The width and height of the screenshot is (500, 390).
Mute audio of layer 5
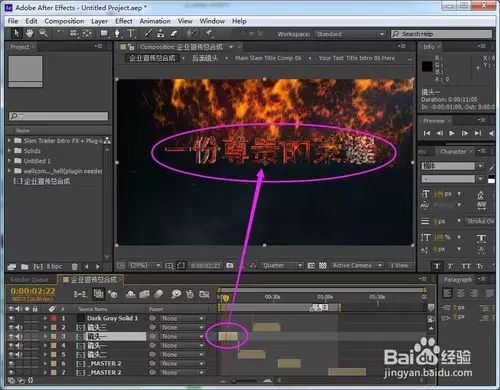(x=19, y=354)
